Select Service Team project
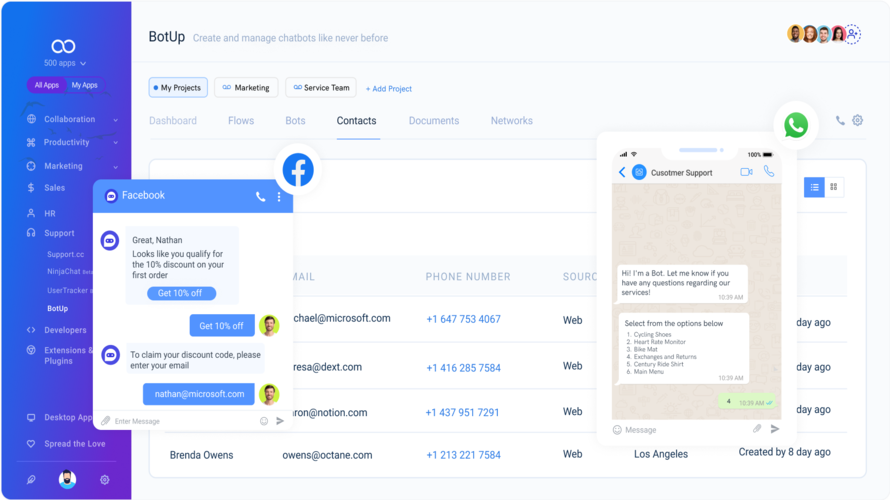Screen dimensions: 890x500 [x=321, y=87]
